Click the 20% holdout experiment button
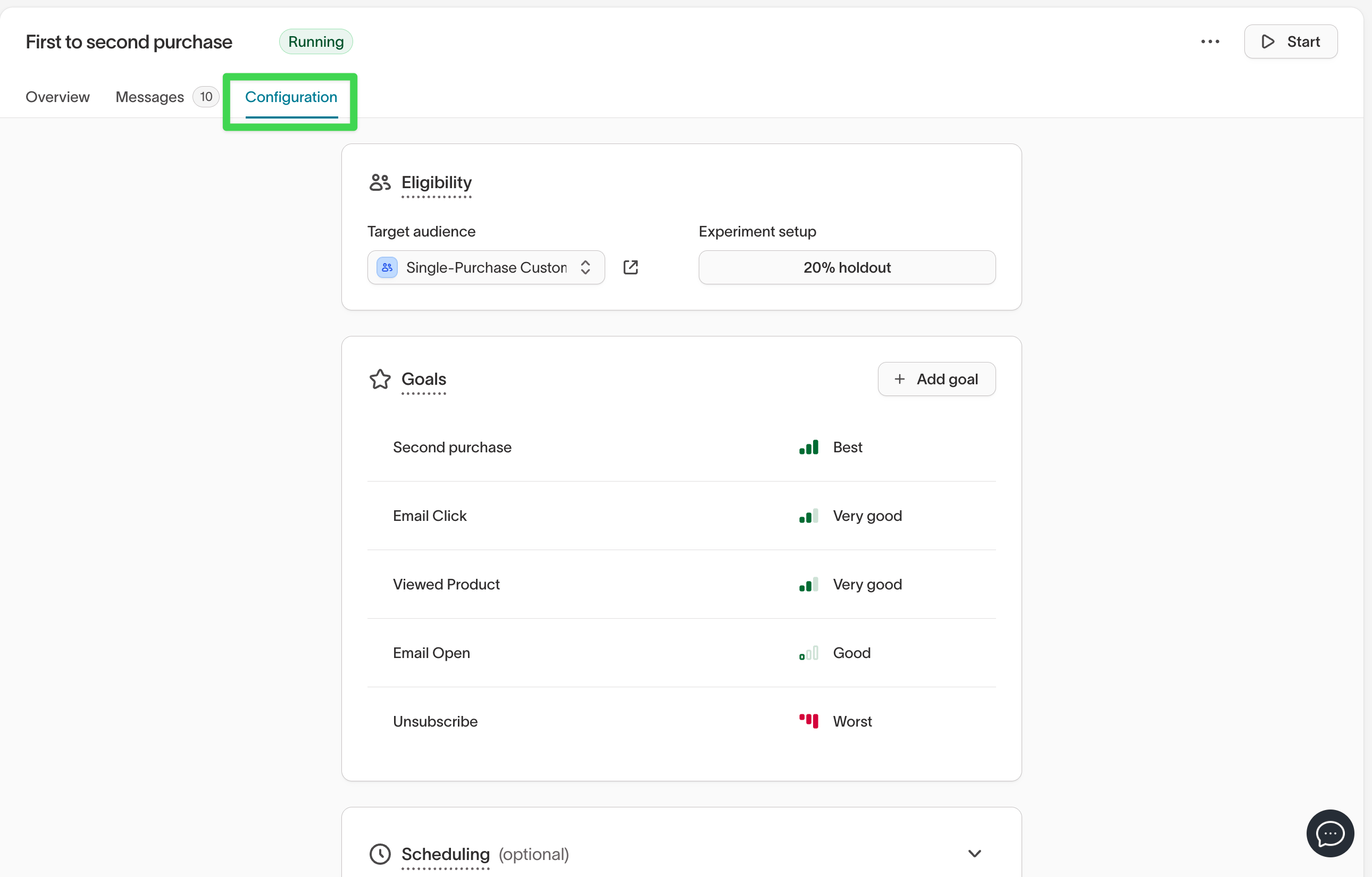 click(847, 268)
